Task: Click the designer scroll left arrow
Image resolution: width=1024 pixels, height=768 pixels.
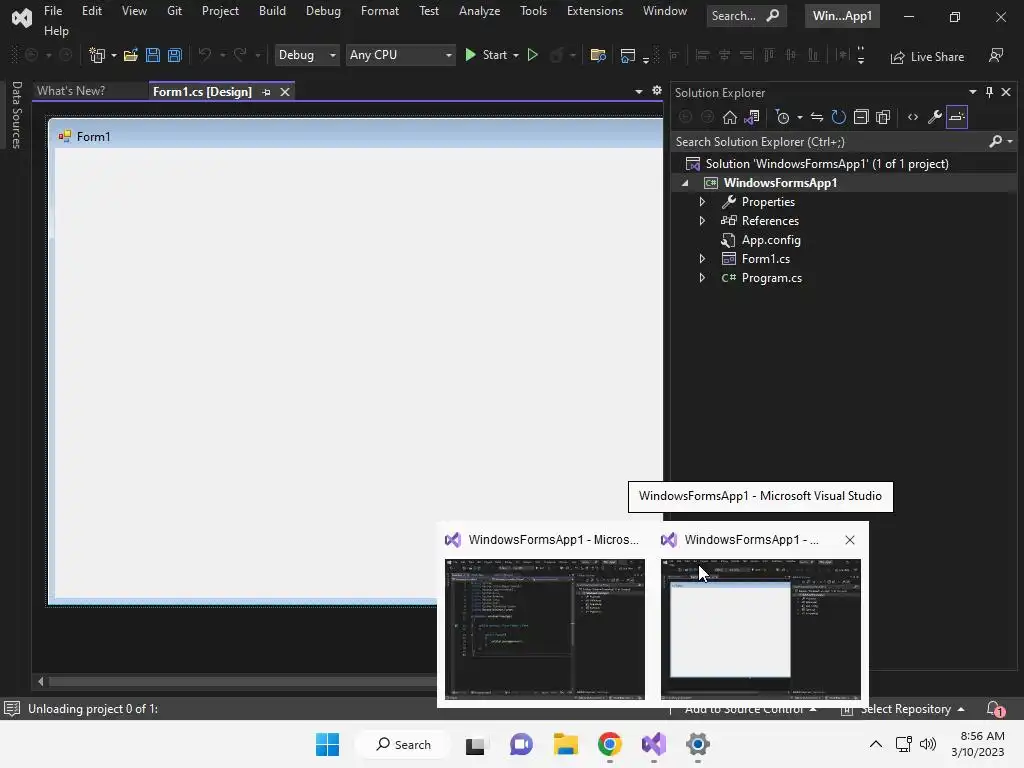Action: tap(40, 682)
